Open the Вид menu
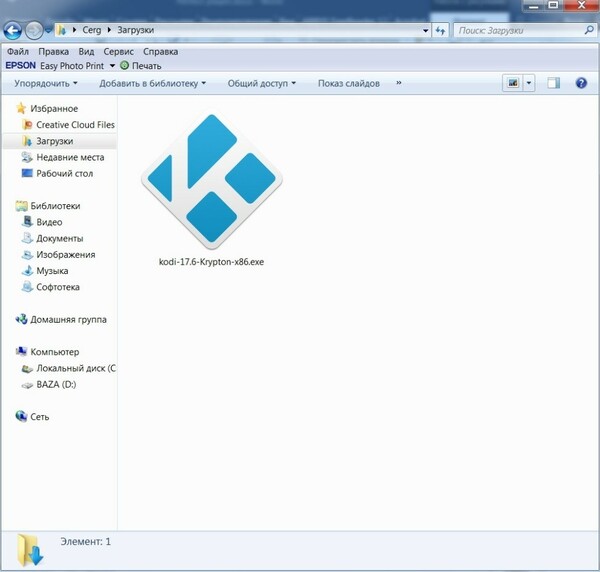 click(x=86, y=52)
